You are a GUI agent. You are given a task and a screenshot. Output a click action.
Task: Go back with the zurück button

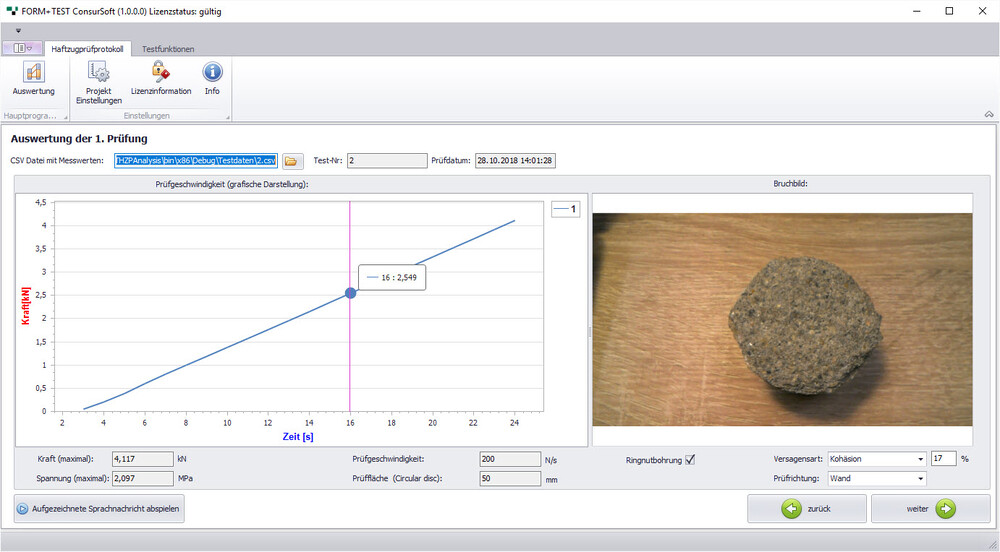[x=806, y=508]
